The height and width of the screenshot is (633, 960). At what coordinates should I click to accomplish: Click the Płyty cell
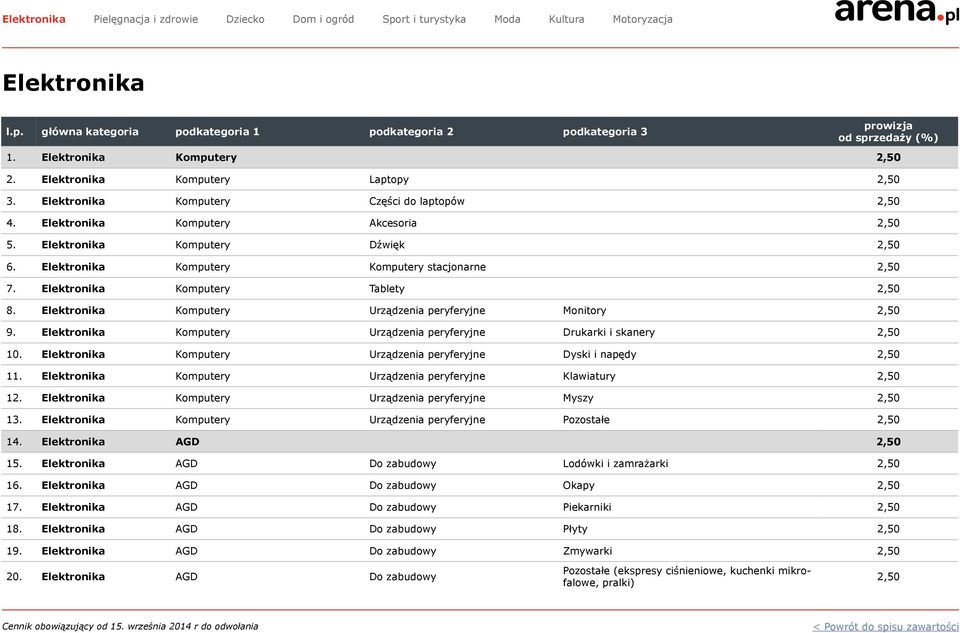pos(575,529)
